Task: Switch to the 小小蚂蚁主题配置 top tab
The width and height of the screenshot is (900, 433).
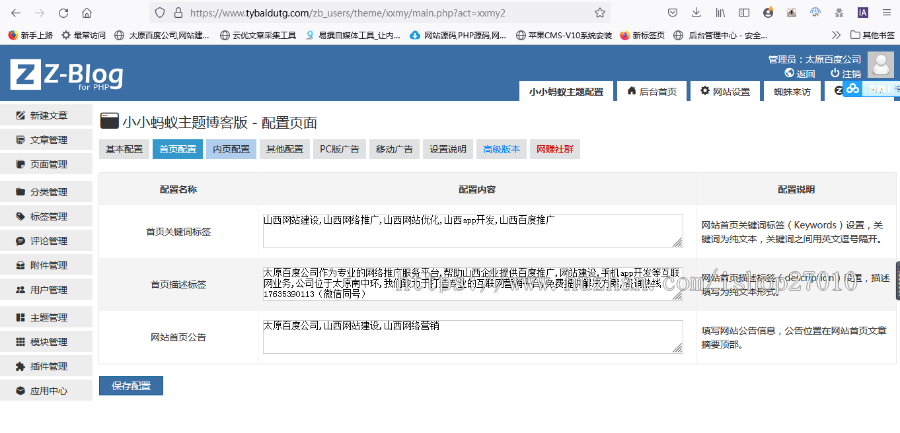Action: coord(566,91)
